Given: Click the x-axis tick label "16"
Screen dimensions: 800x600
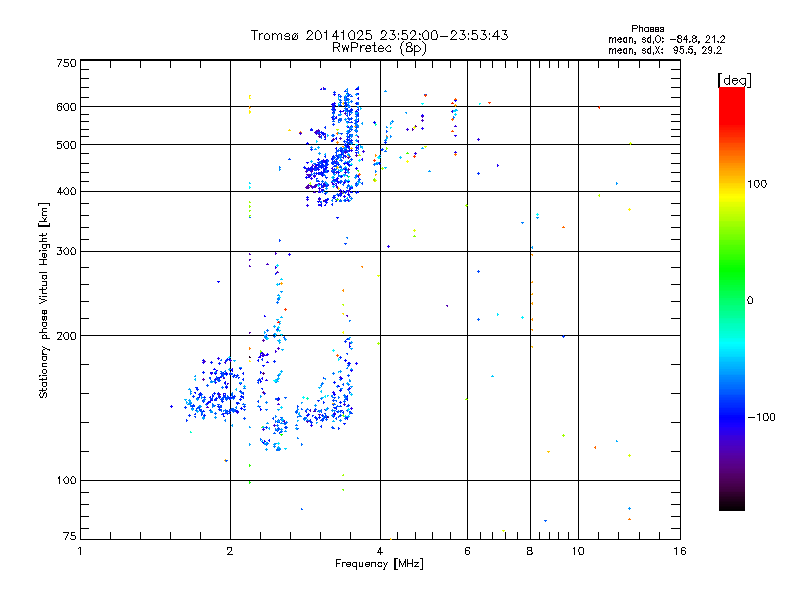Looking at the screenshot, I should 680,551.
